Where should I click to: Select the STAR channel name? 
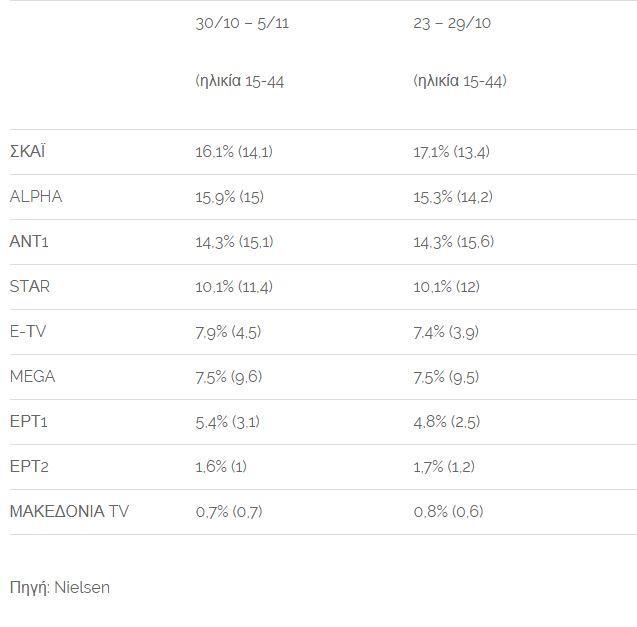pos(30,287)
